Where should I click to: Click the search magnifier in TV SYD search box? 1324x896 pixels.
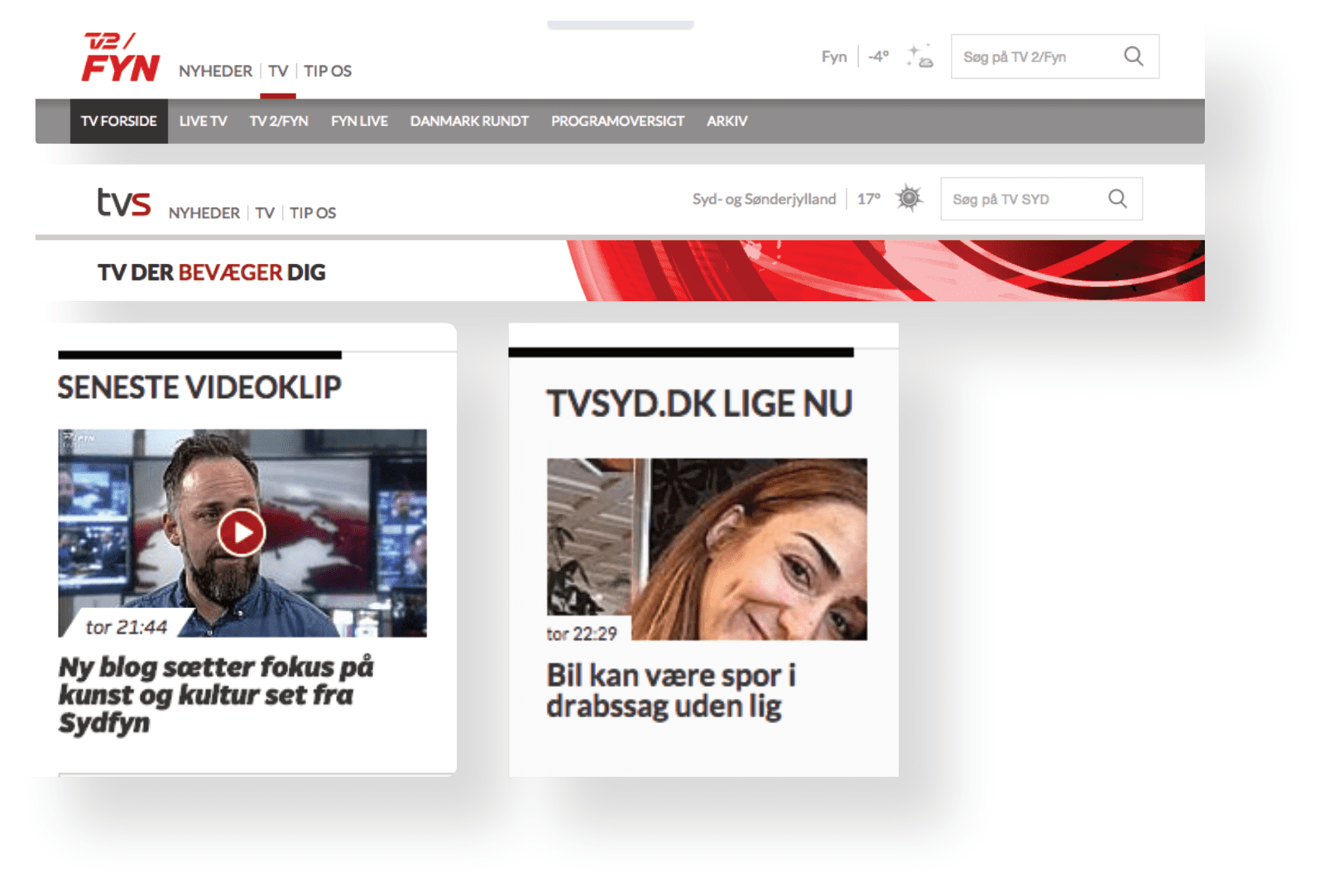(x=1117, y=199)
